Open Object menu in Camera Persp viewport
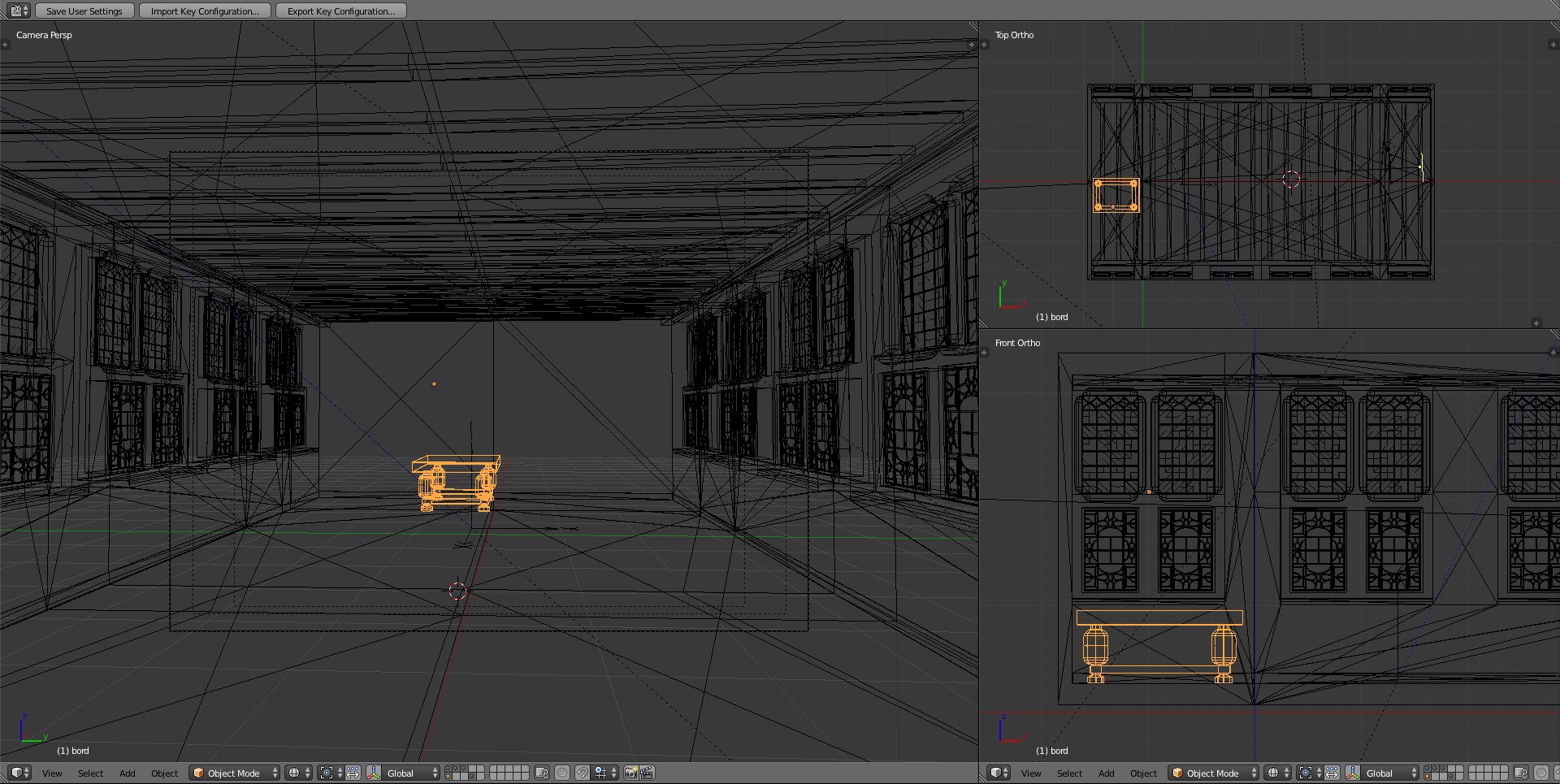This screenshot has width=1560, height=784. pos(164,773)
